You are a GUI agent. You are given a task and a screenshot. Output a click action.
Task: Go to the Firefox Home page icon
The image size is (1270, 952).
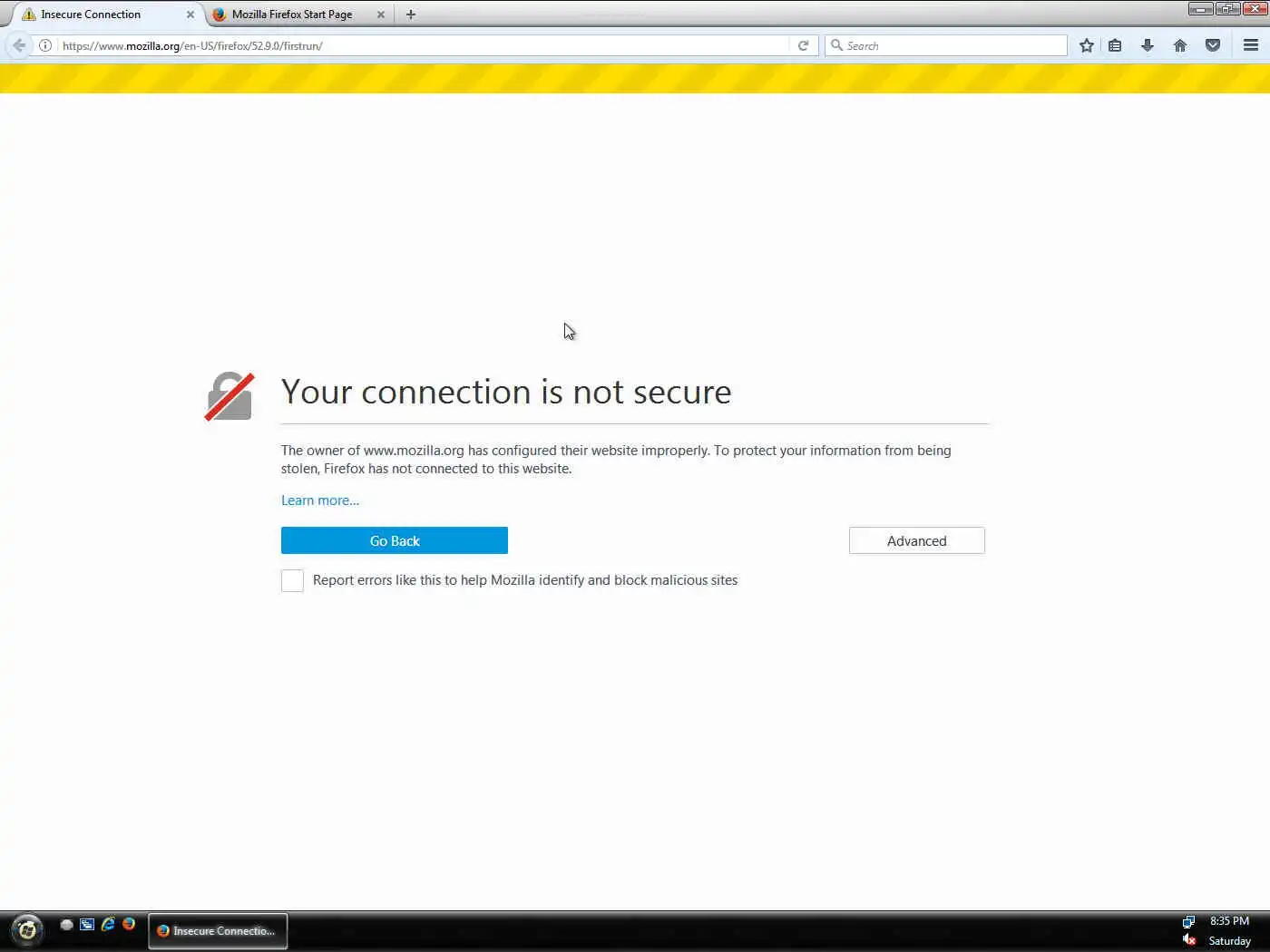[1180, 45]
